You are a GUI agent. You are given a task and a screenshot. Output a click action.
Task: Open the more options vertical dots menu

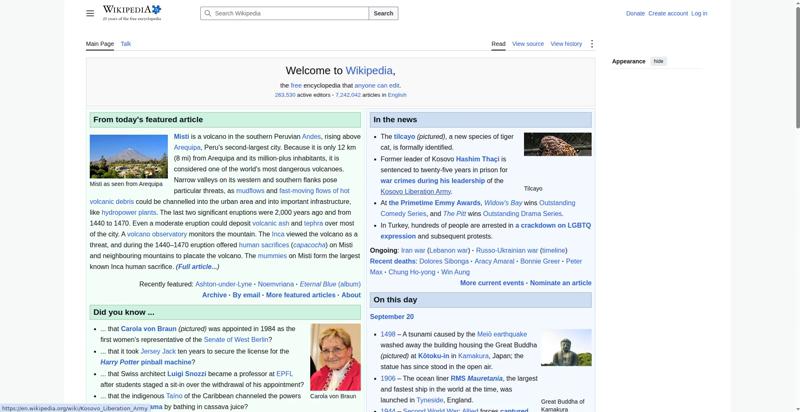pos(592,44)
